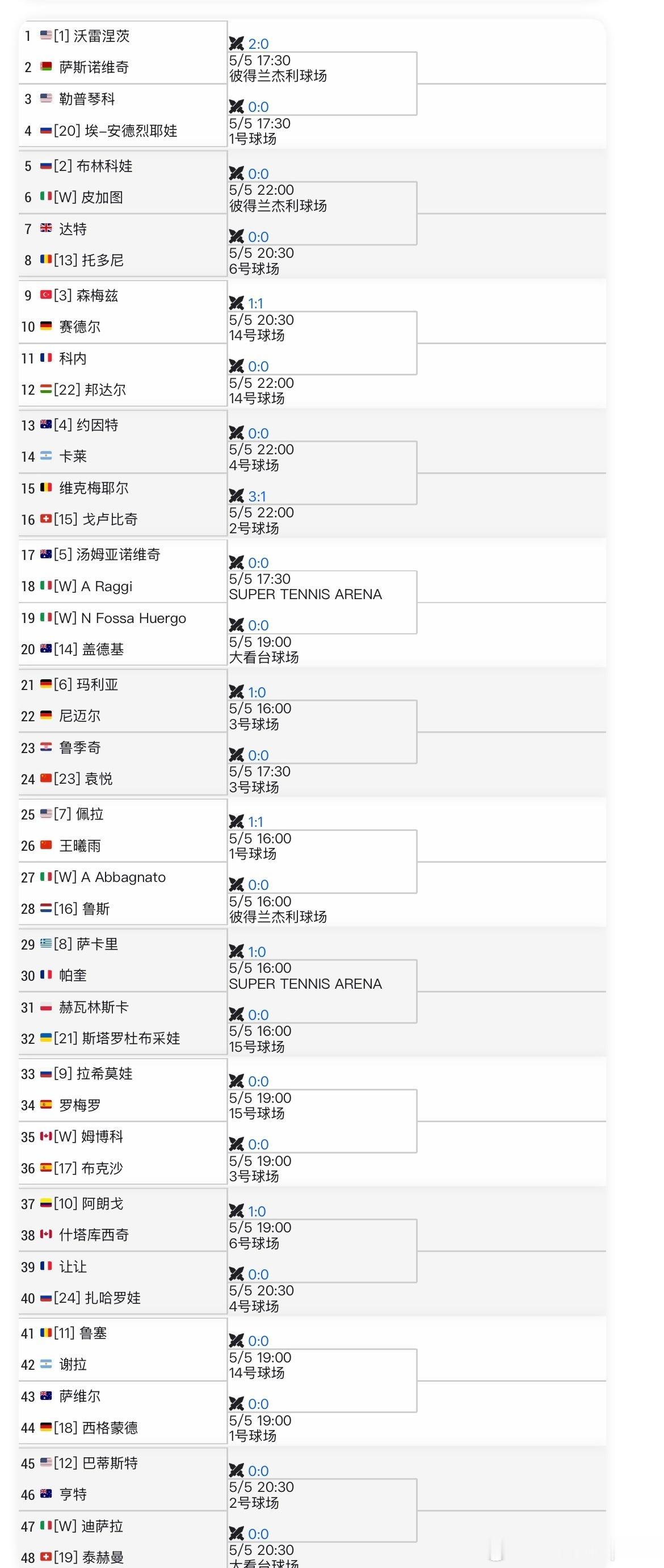Image resolution: width=664 pixels, height=1568 pixels.
Task: Open the 2:0 score link
Action: 258,44
